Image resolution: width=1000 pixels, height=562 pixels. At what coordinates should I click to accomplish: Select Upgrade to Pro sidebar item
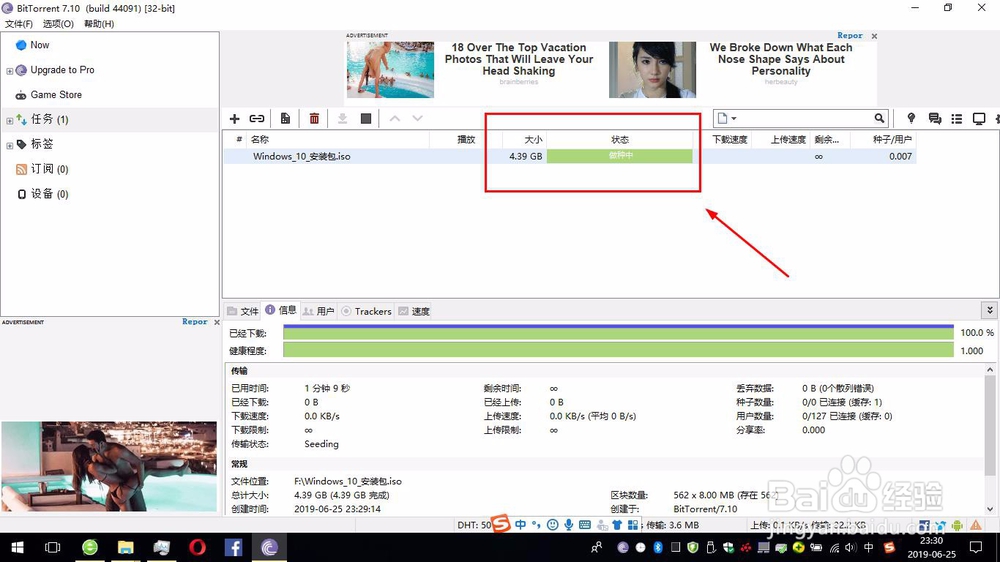pyautogui.click(x=62, y=70)
